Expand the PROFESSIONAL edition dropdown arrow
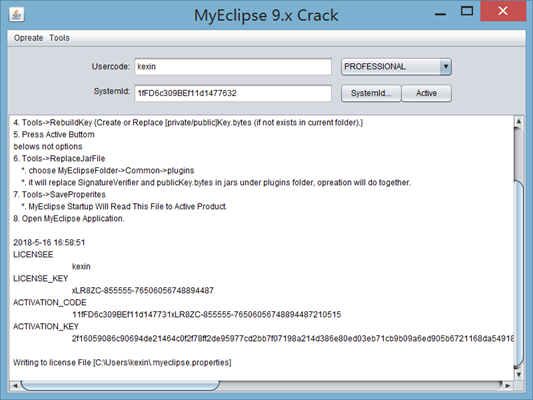Image resolution: width=533 pixels, height=400 pixels. [445, 67]
